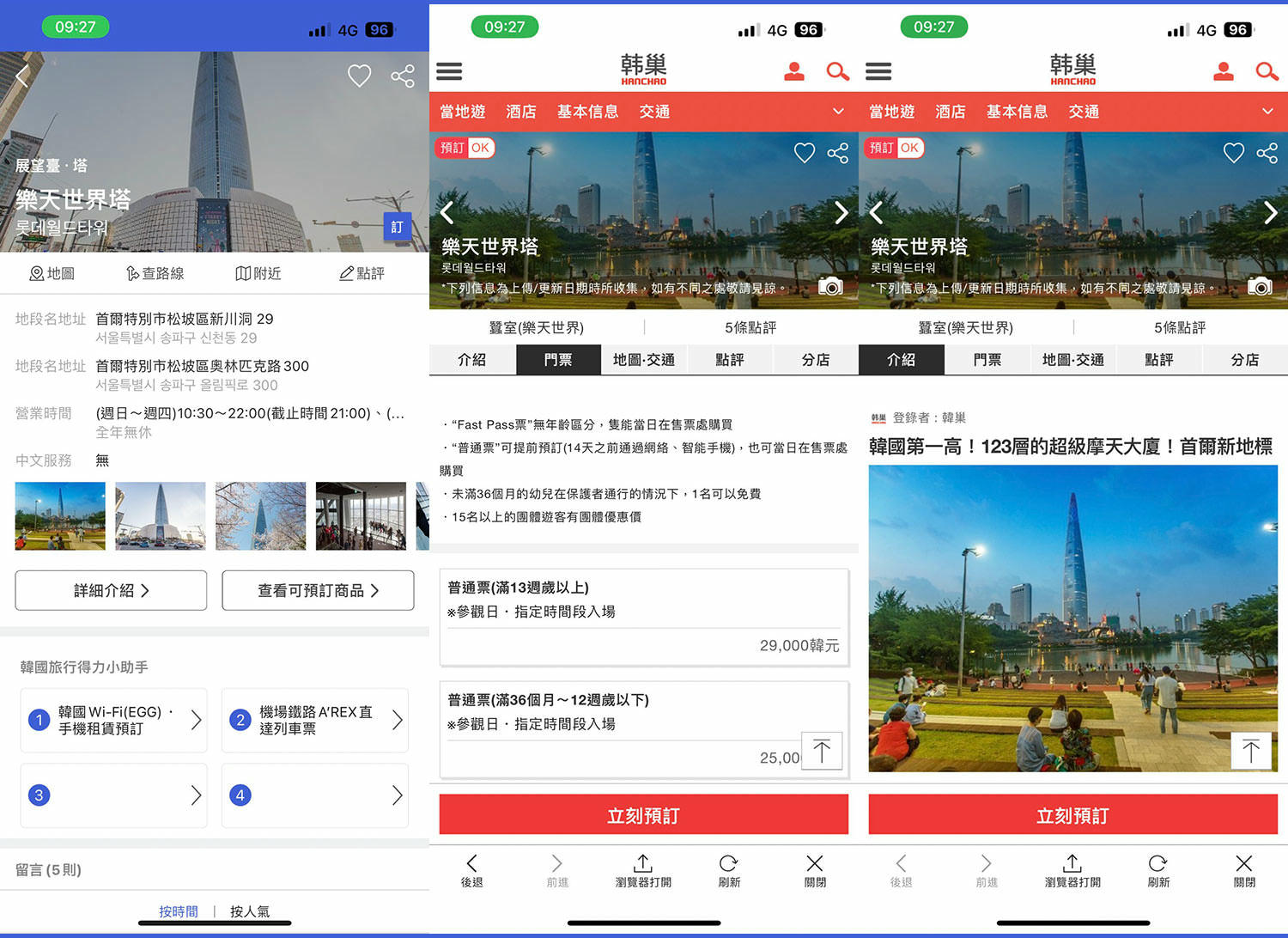Sort comments by 按人氣
Screen dimensions: 1288x938
pos(249,911)
